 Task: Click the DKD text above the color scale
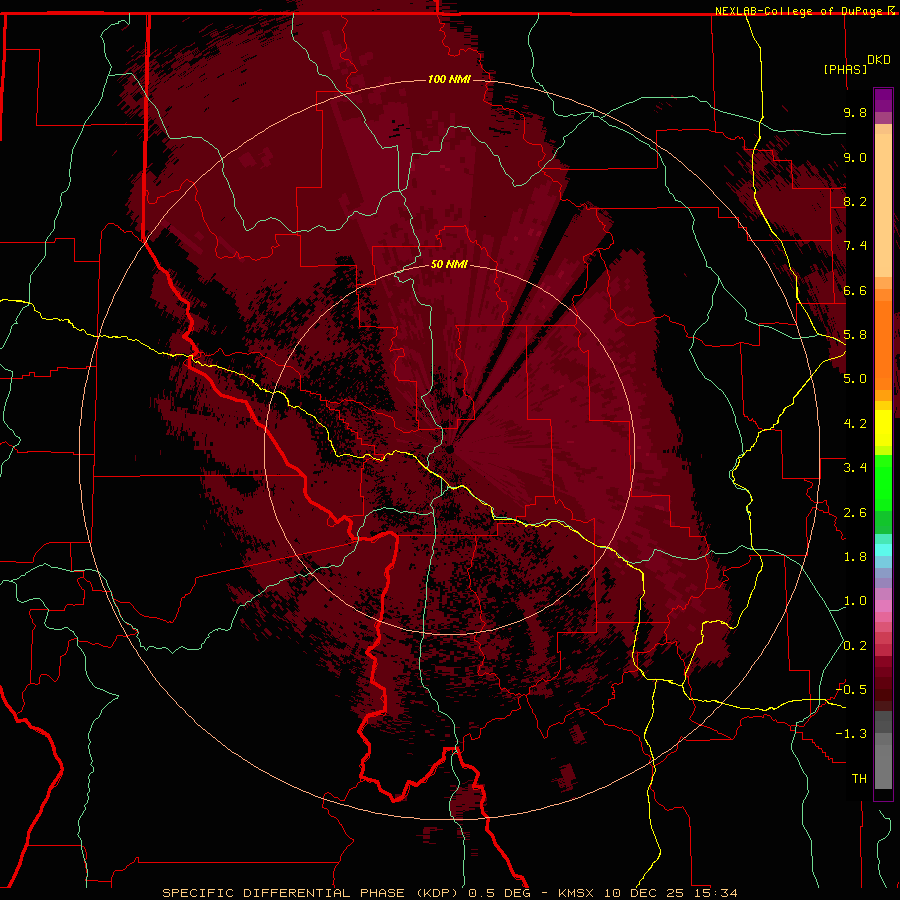click(x=879, y=60)
